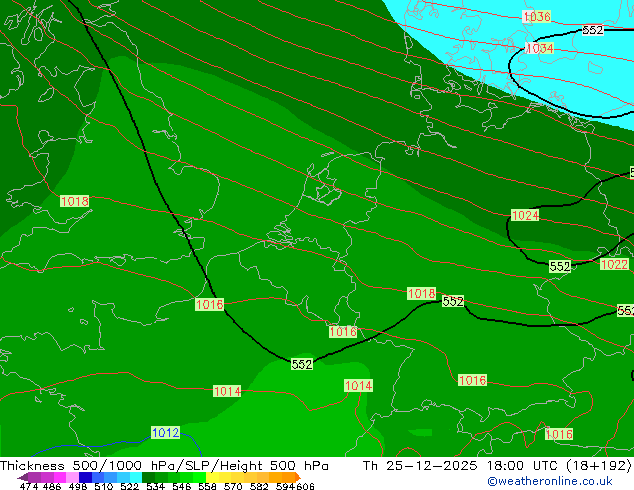Screen dimensions: 634x490
Task: Click the '582' legend value
Action: click(x=259, y=486)
